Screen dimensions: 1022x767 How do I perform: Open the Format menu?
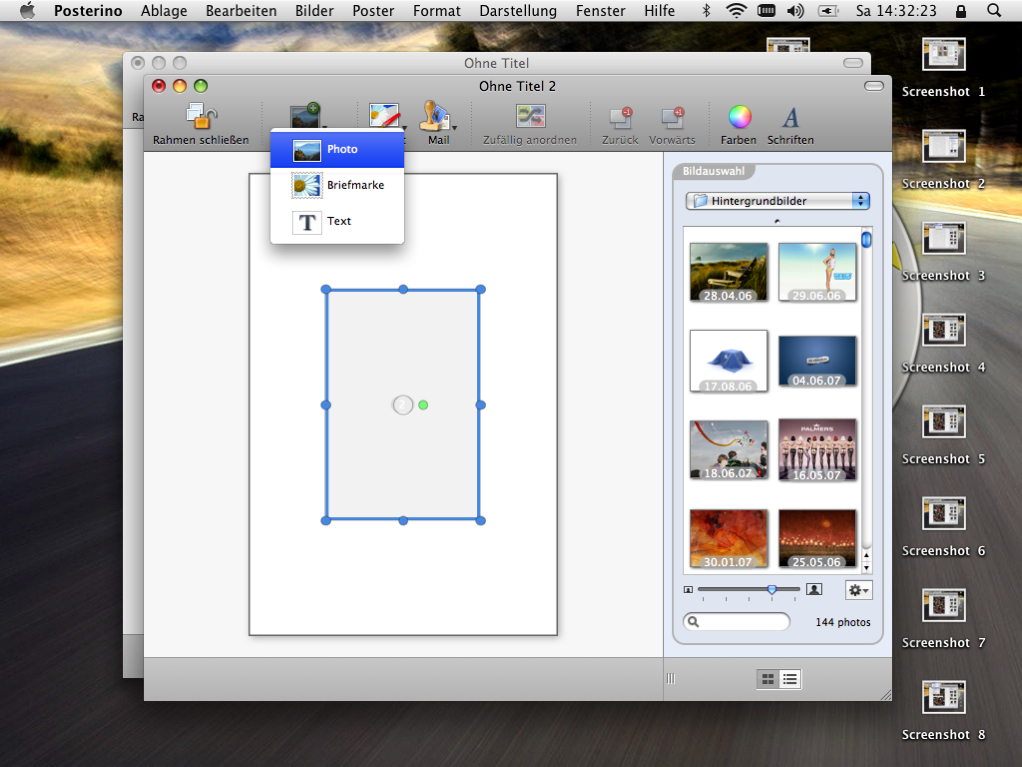coord(437,10)
